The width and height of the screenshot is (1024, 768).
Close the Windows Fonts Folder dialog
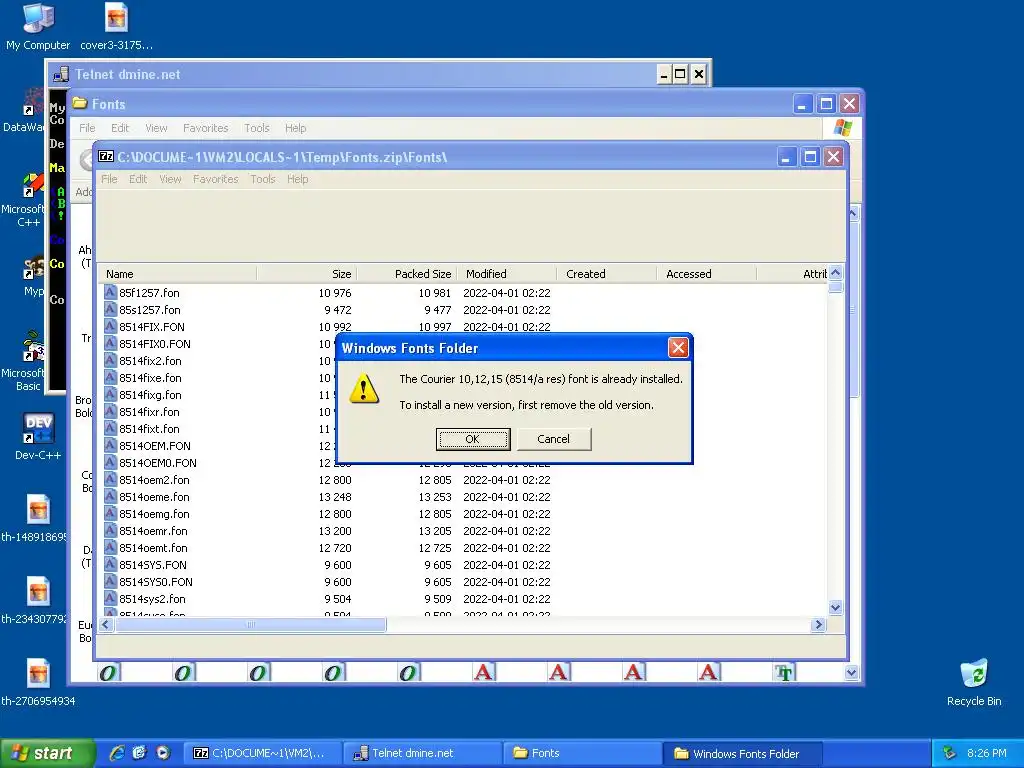point(678,347)
